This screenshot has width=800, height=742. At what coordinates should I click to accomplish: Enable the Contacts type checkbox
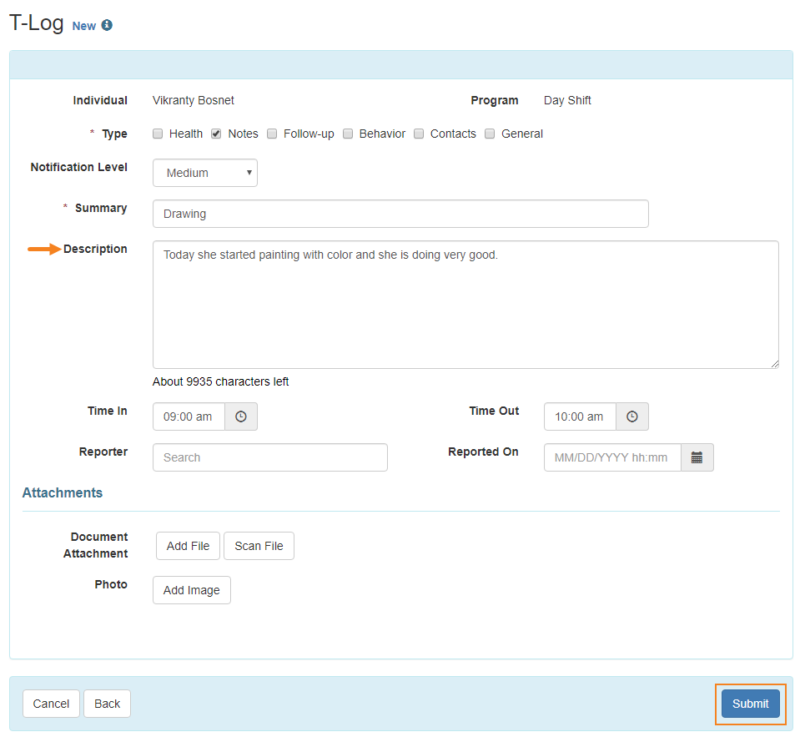419,133
